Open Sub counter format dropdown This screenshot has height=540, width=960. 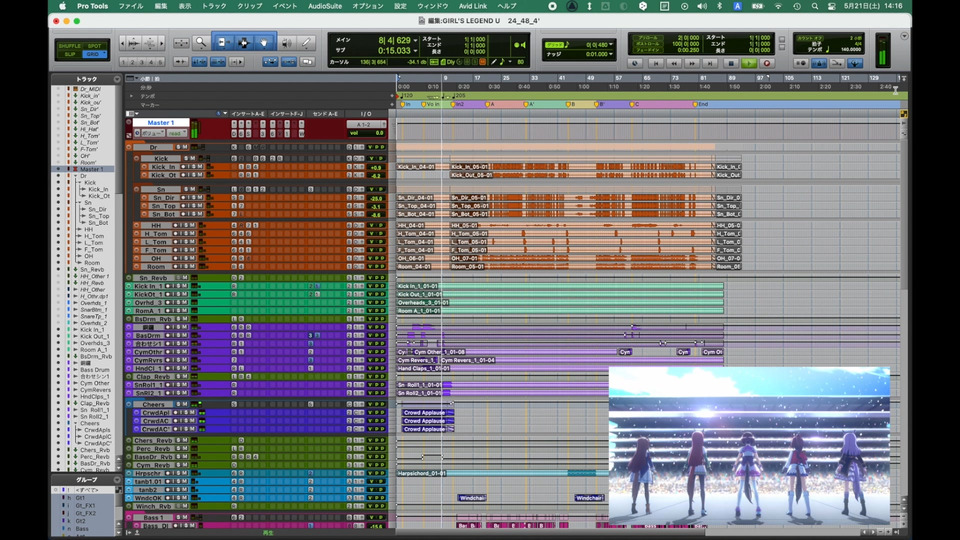(x=416, y=50)
